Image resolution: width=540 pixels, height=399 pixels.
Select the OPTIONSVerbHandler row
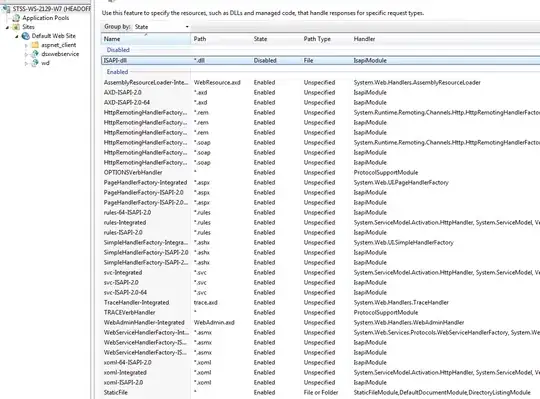[321, 172]
